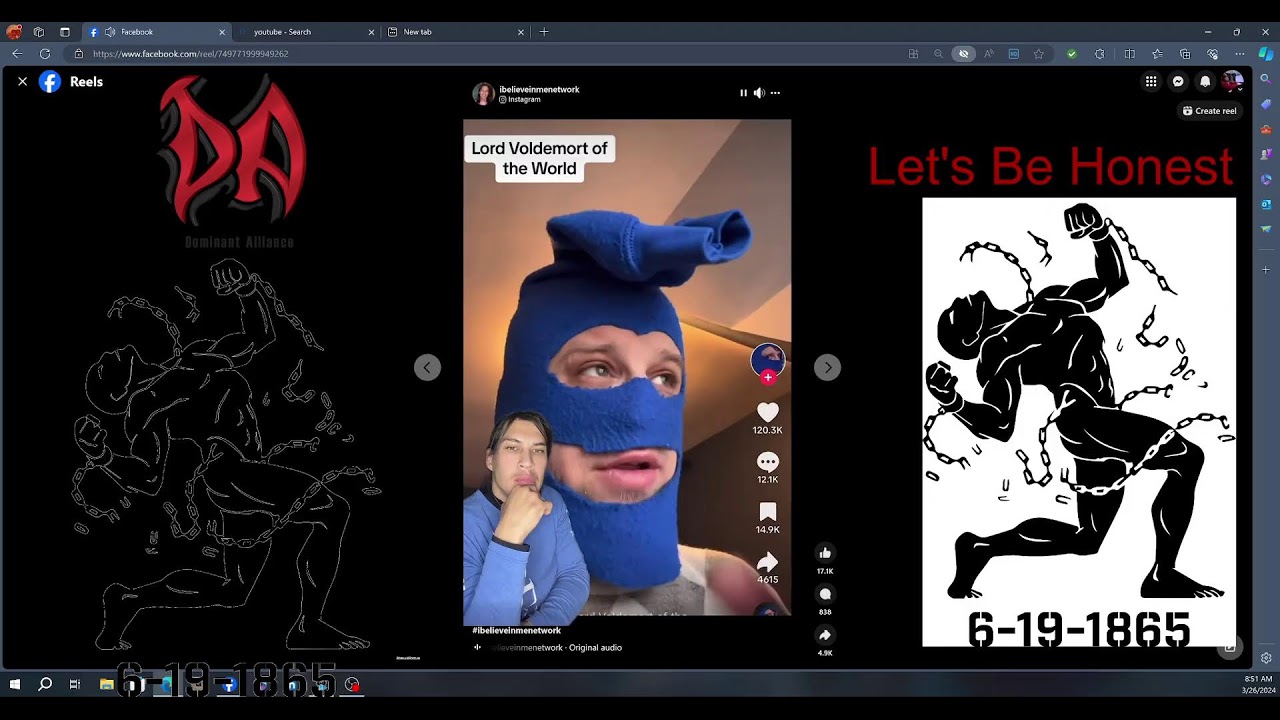
Task: Open Edge sidebar shopping tag icon
Action: [1266, 104]
